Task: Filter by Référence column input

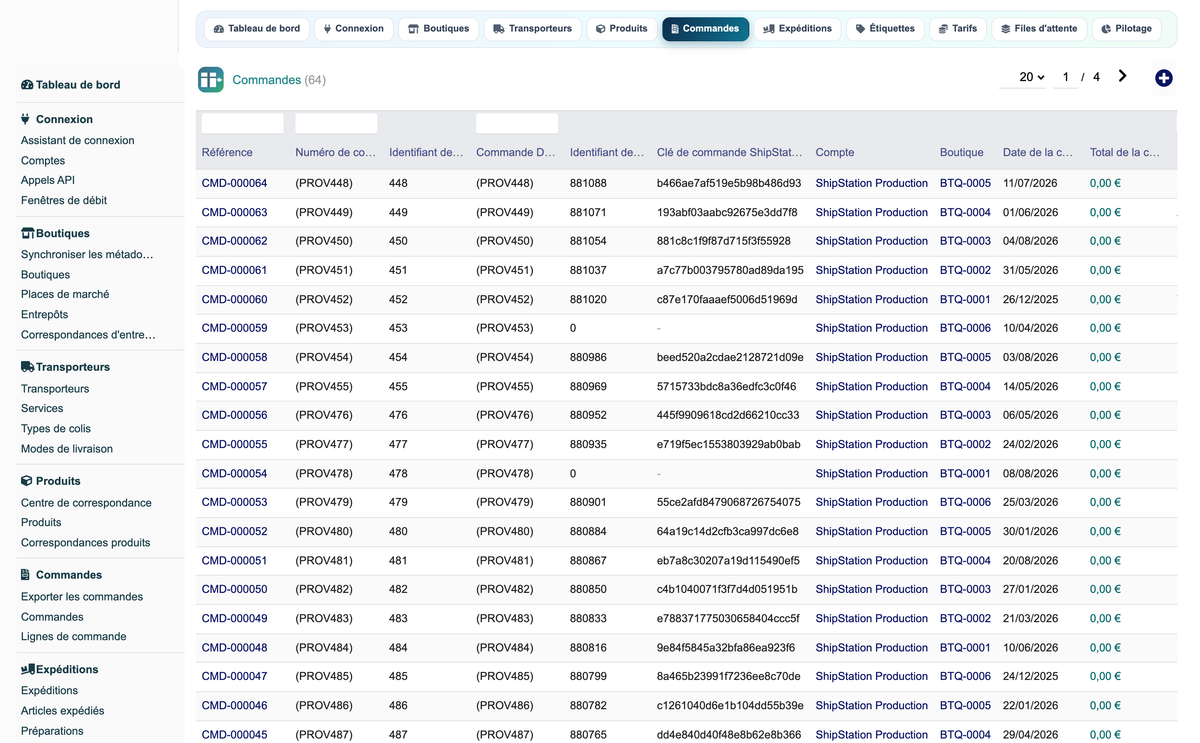Action: click(x=243, y=123)
